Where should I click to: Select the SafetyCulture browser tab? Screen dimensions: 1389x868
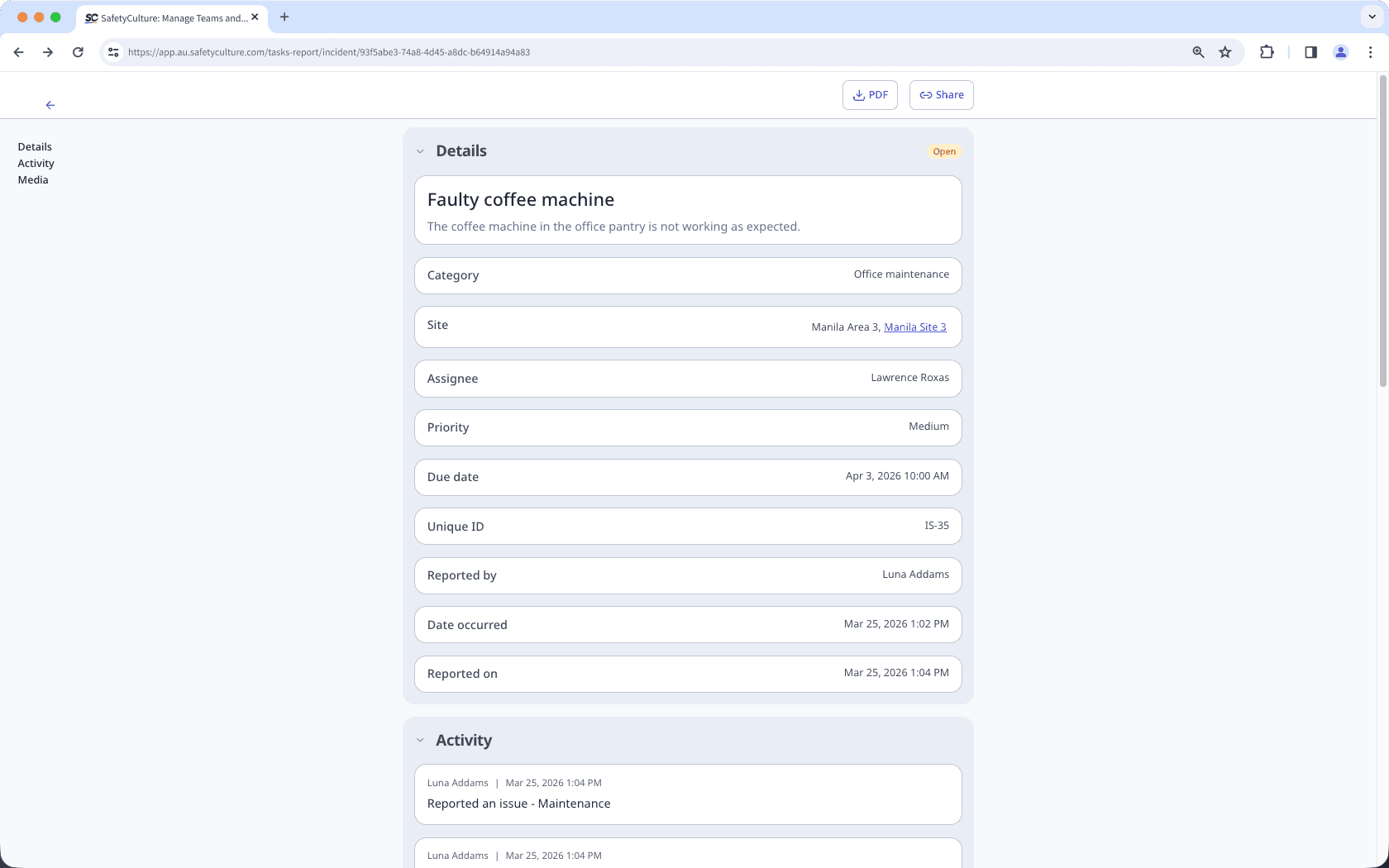point(165,17)
